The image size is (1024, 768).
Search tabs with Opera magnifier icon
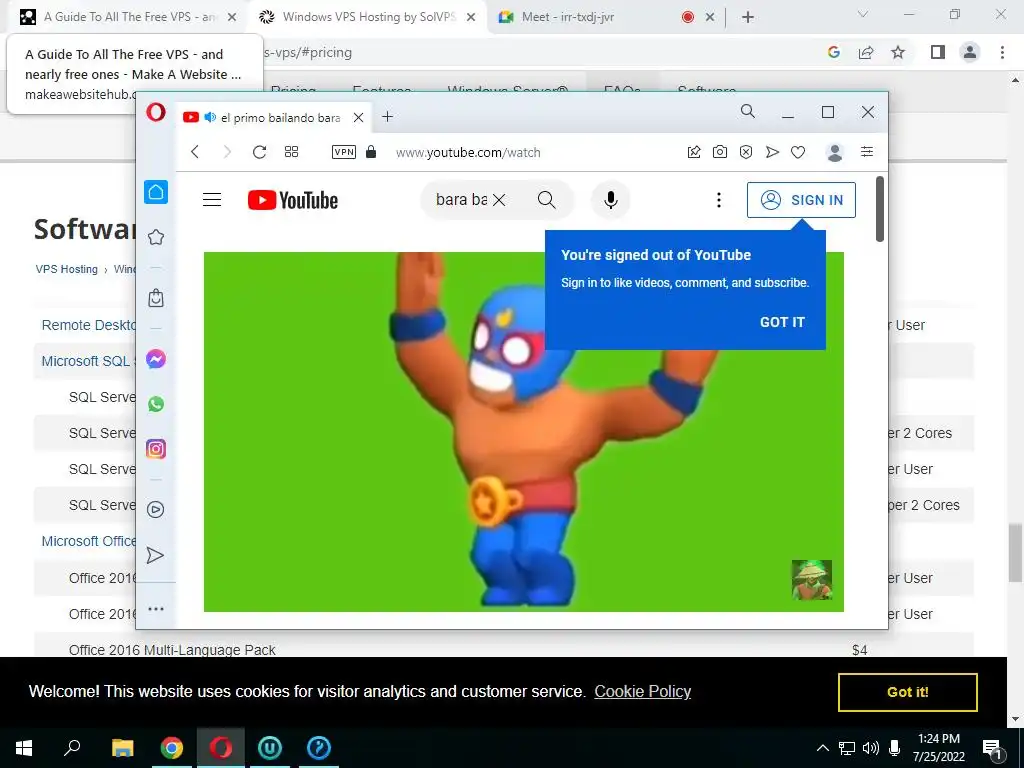pos(748,112)
